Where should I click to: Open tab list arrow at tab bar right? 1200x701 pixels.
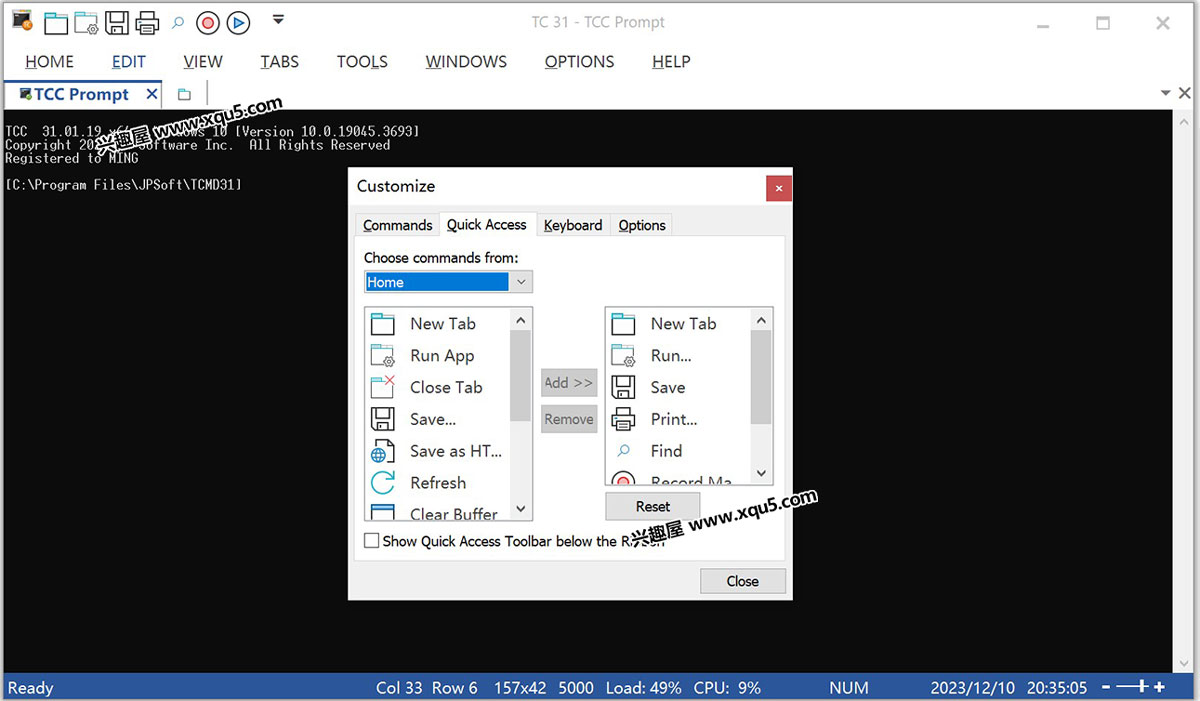[1167, 93]
